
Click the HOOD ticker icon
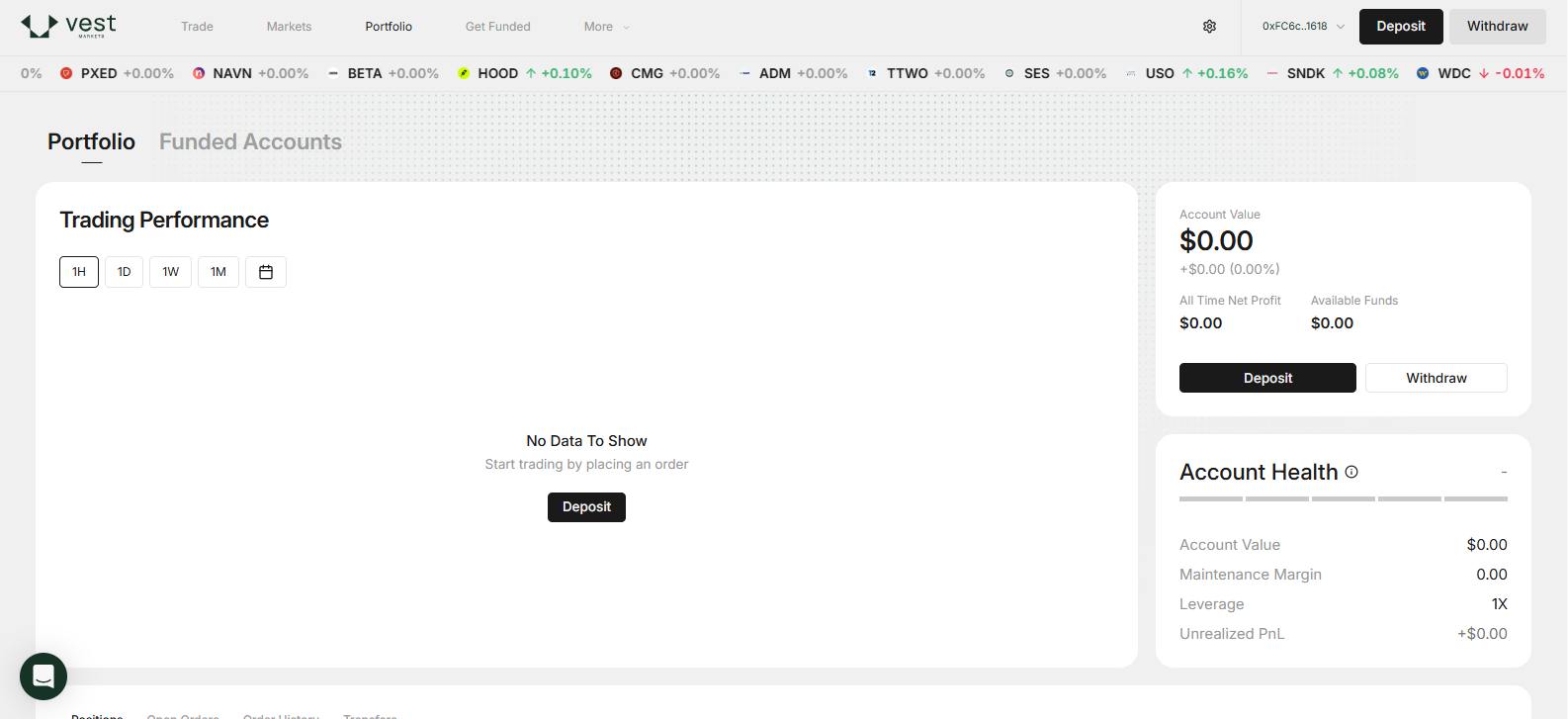coord(464,73)
